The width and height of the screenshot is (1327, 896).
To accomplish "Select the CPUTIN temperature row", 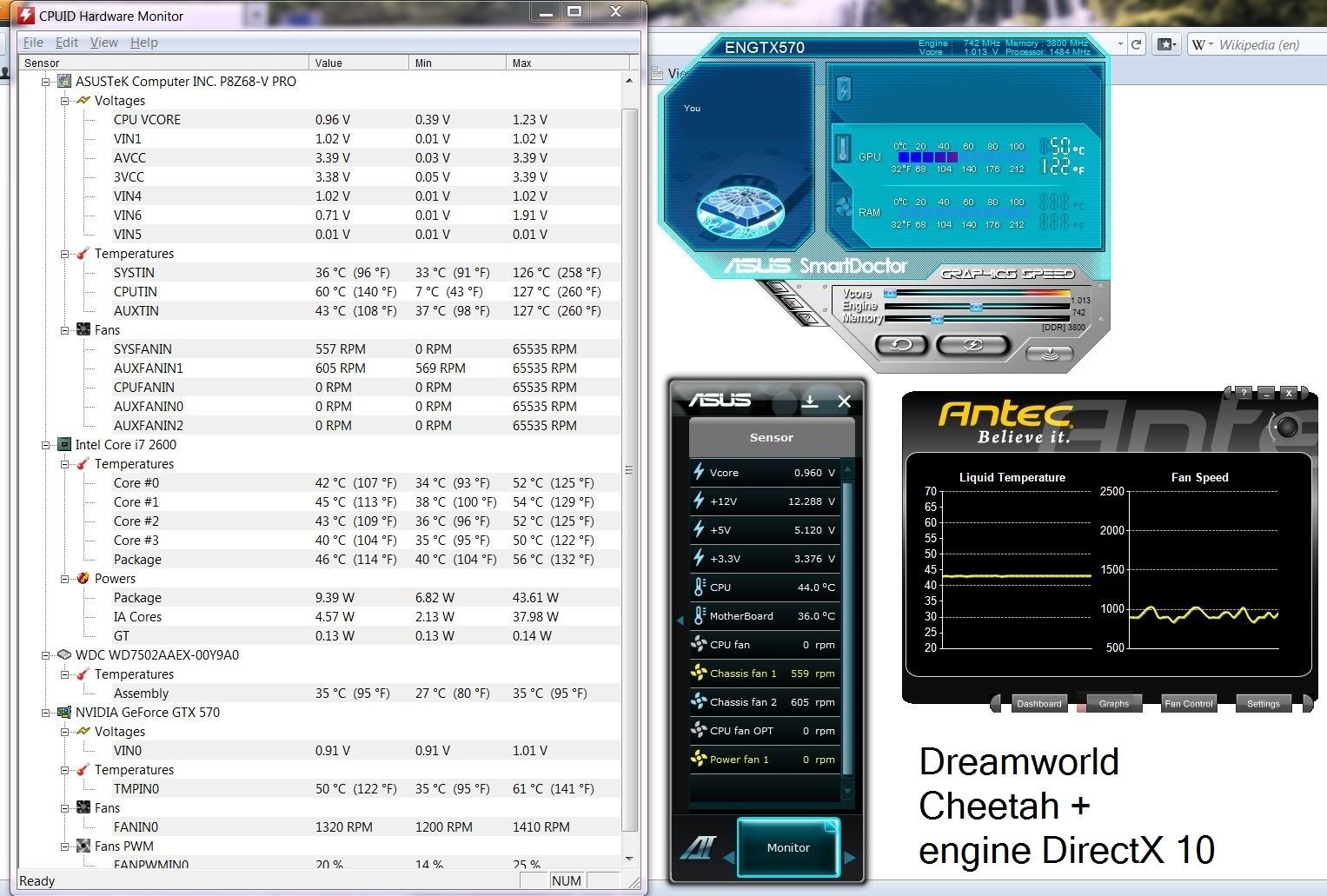I will 365,291.
